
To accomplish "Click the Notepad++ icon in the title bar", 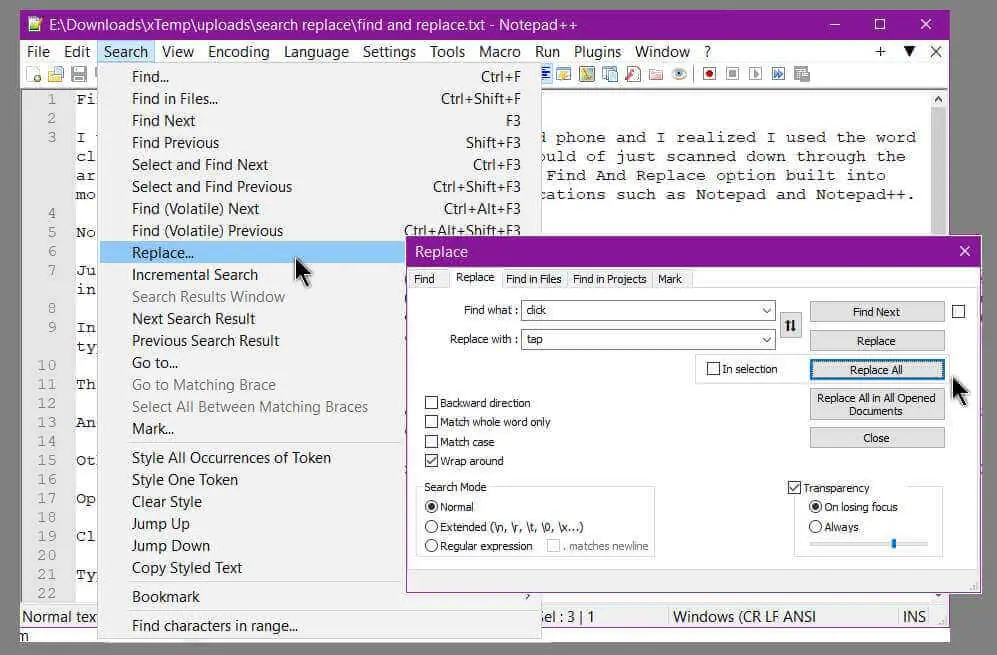I will click(35, 24).
